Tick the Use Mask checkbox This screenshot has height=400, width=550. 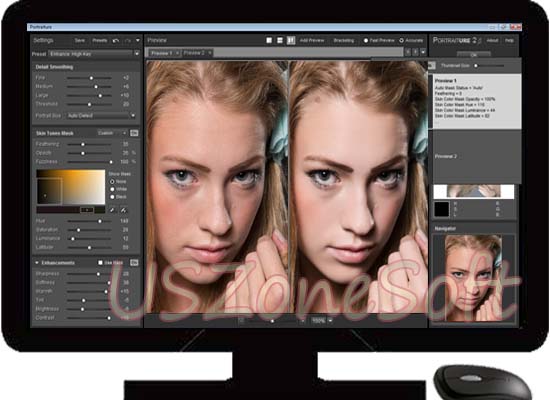click(x=100, y=262)
